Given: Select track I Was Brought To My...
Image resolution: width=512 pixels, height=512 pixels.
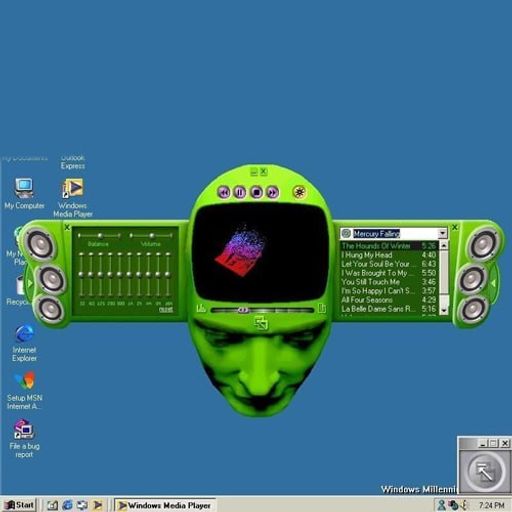Looking at the screenshot, I should pyautogui.click(x=389, y=273).
